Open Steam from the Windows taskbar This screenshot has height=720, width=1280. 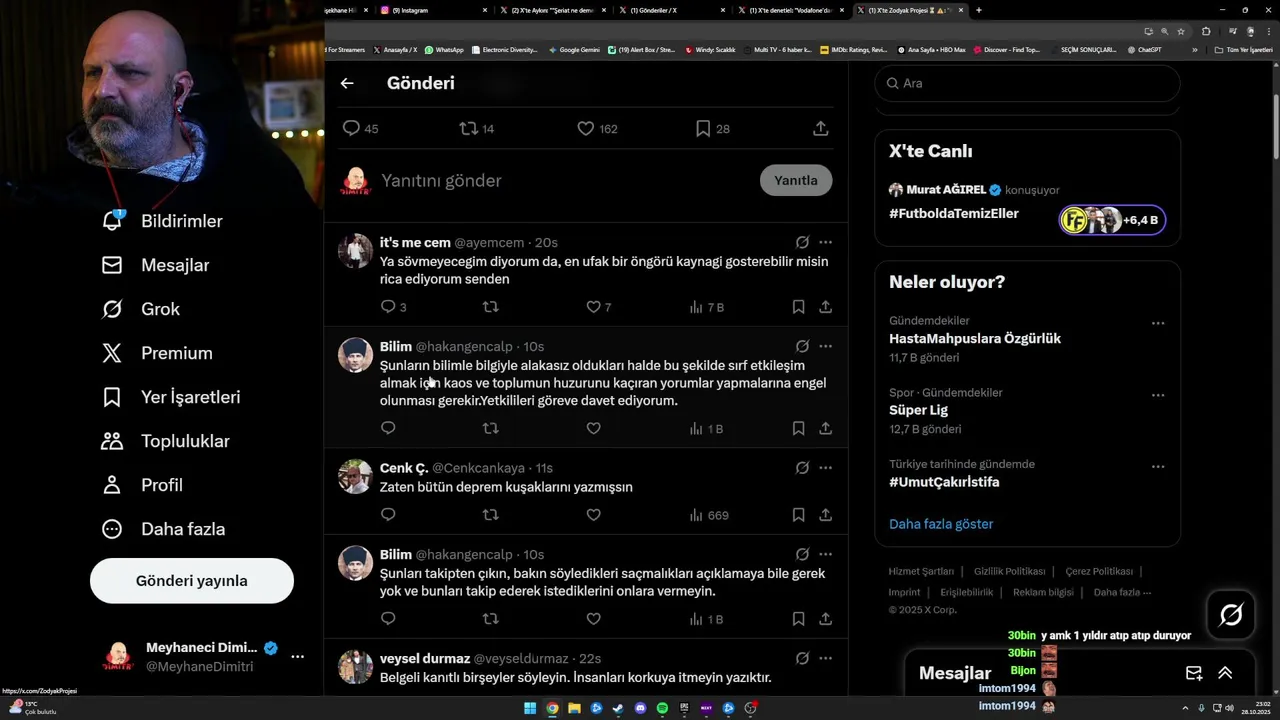618,709
